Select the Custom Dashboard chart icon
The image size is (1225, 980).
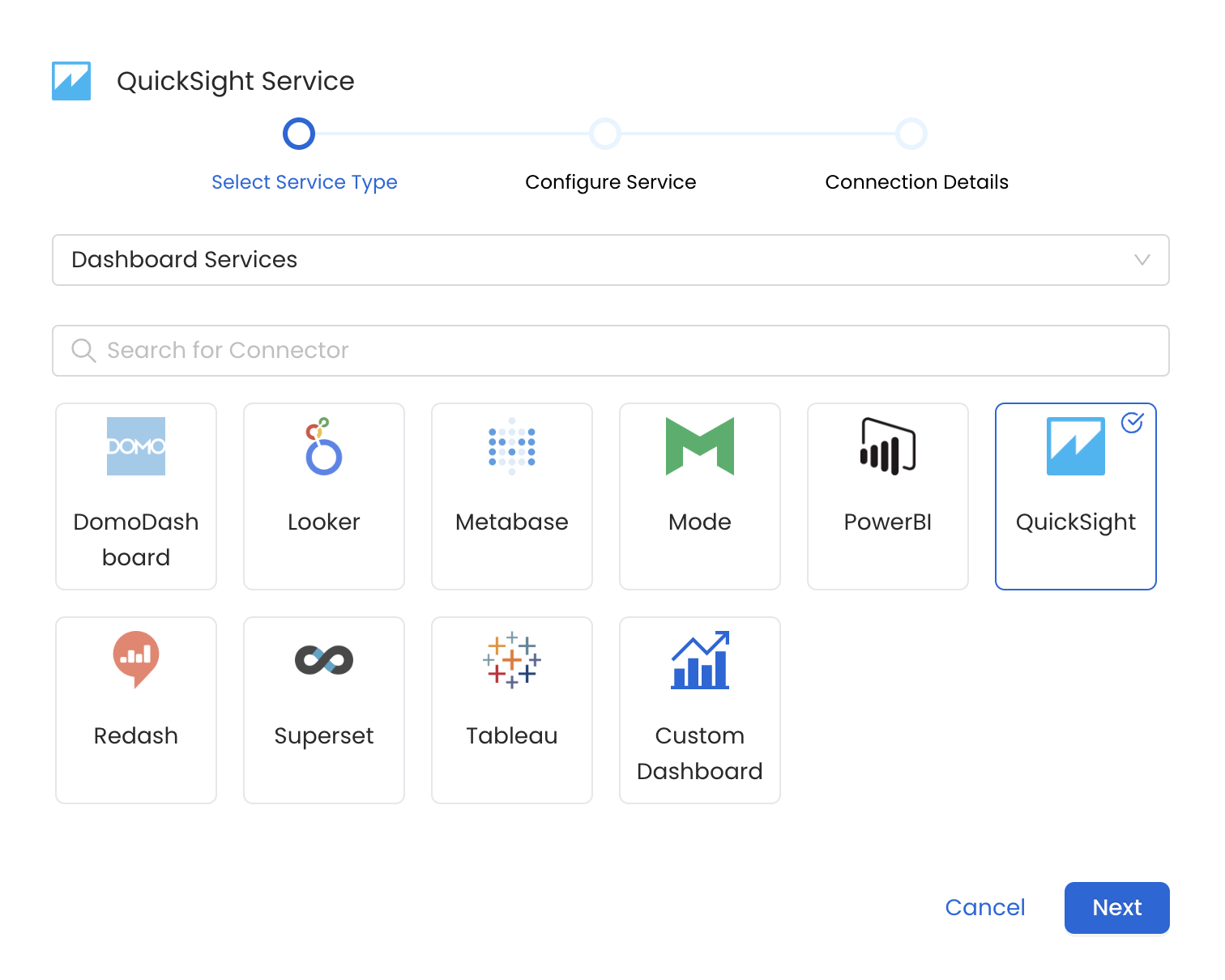699,660
